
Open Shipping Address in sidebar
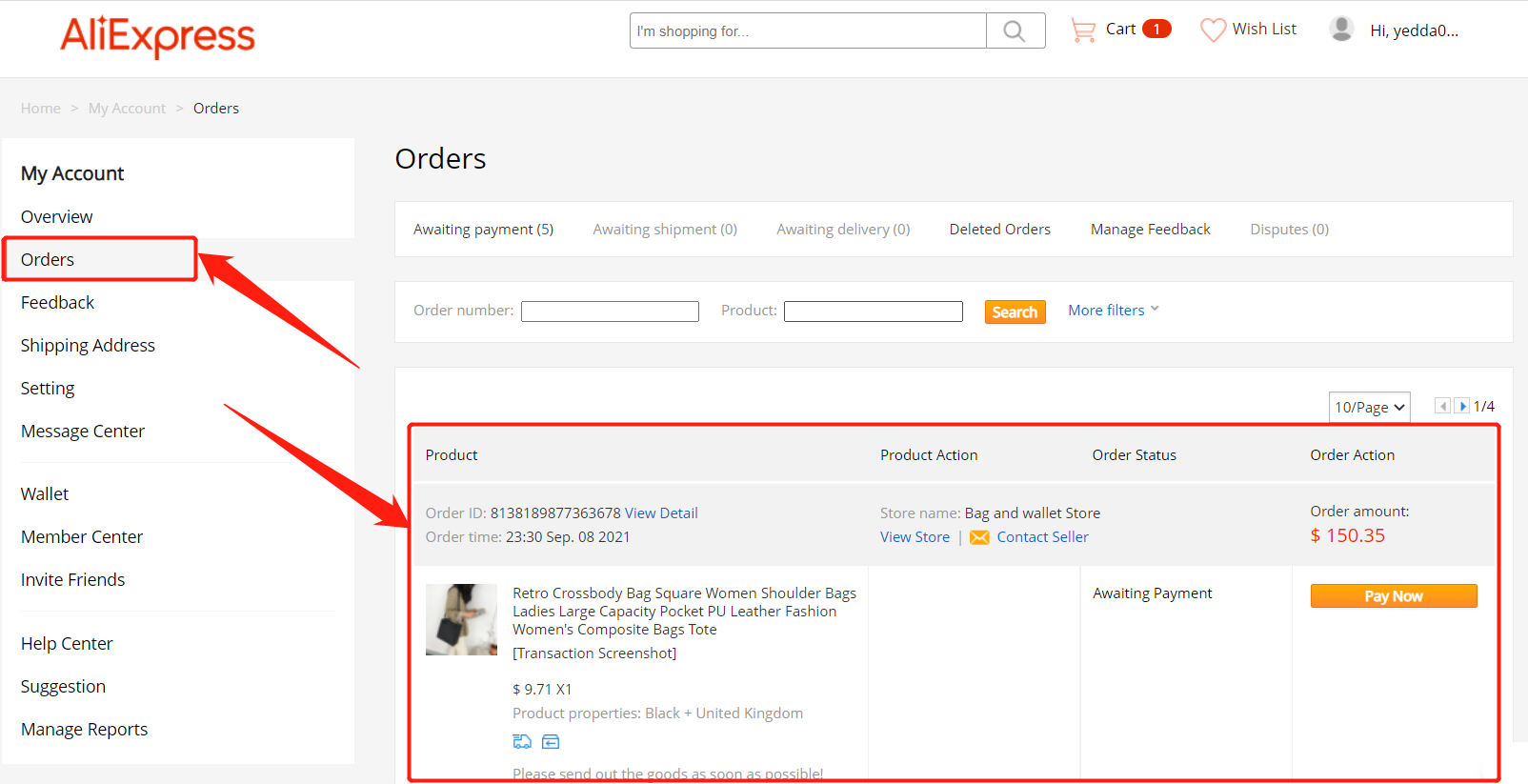[x=88, y=346]
